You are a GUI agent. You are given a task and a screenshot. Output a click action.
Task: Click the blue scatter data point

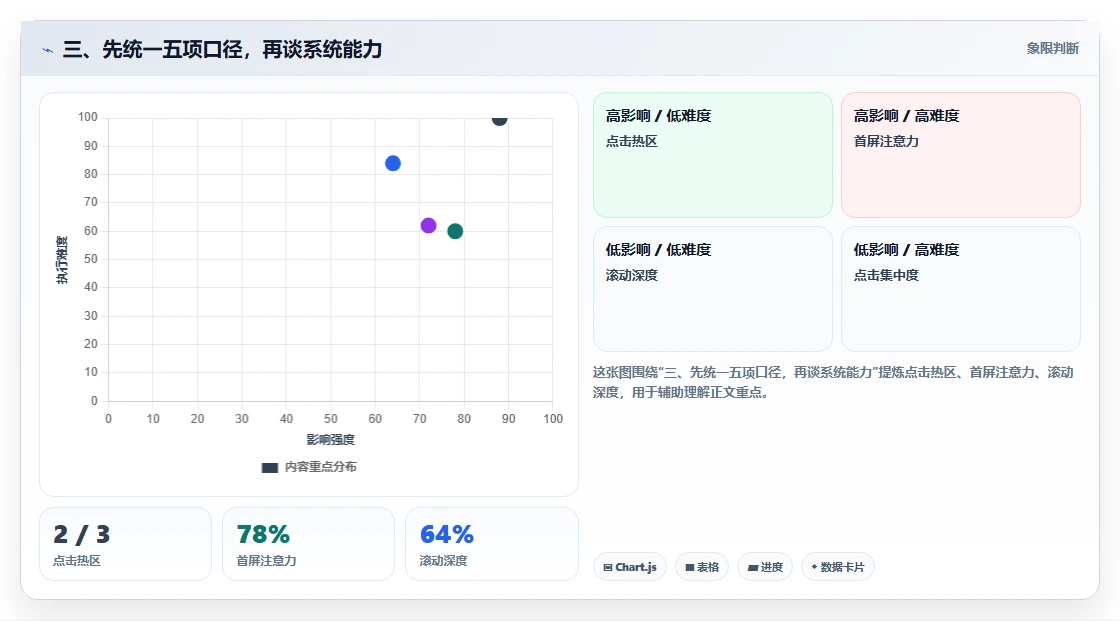393,164
